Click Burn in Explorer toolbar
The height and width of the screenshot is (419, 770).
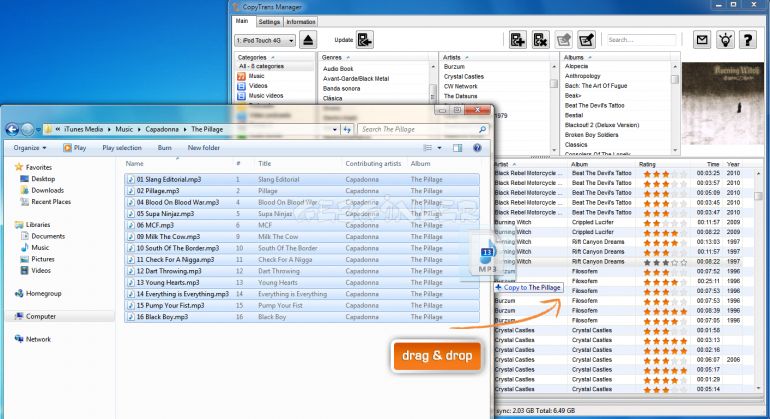[x=165, y=148]
